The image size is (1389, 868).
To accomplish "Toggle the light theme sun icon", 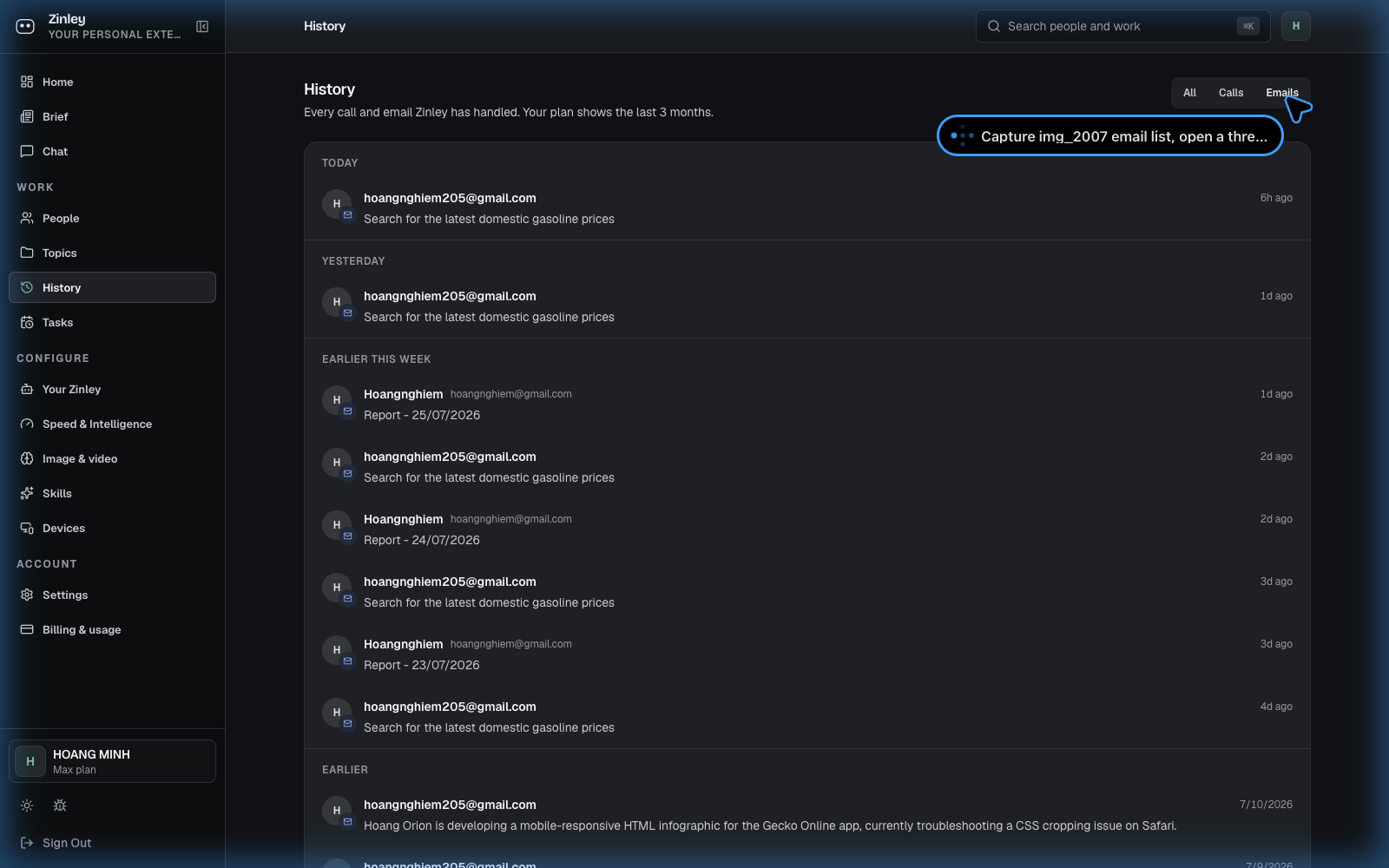I will (x=27, y=806).
